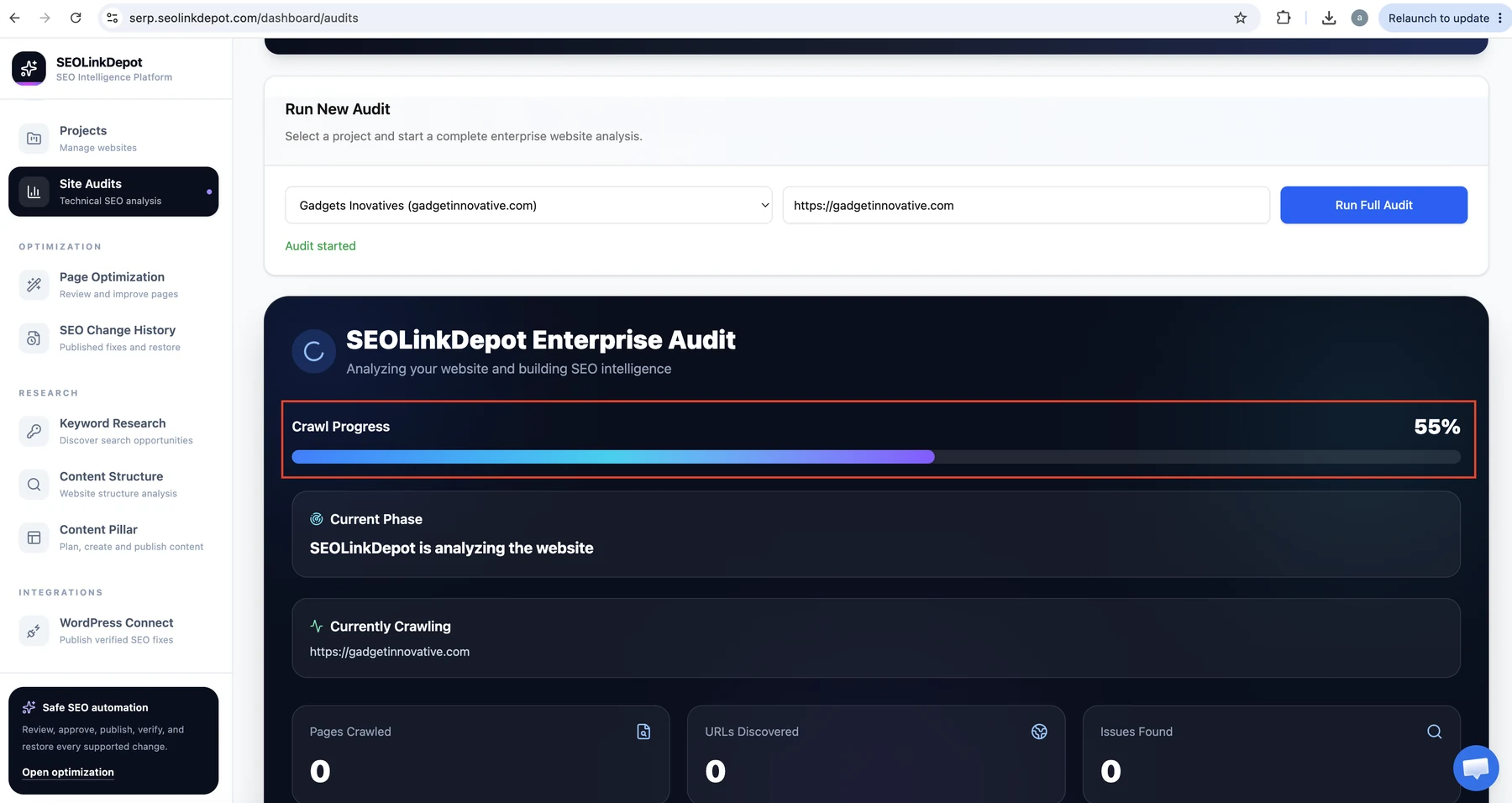Click the SEOLinkDepot logo icon
The height and width of the screenshot is (803, 1512).
(x=29, y=68)
